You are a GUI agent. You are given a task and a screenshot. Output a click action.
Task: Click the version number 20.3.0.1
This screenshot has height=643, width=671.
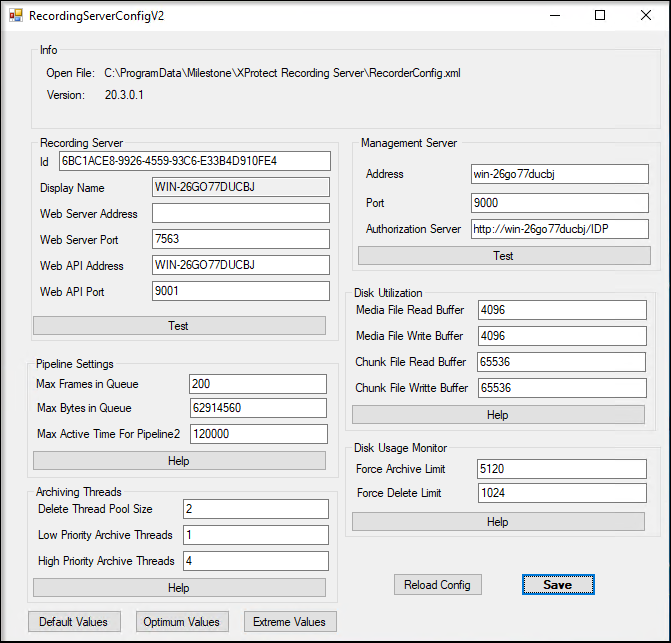pyautogui.click(x=124, y=95)
